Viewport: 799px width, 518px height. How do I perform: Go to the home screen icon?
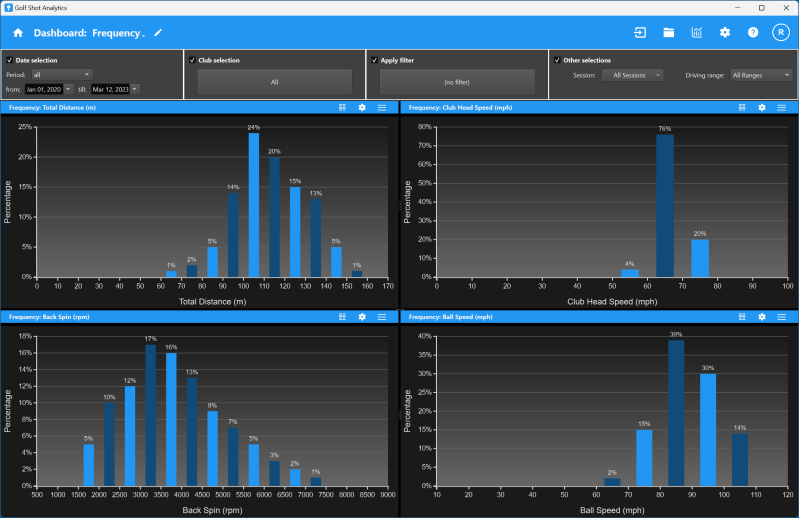pyautogui.click(x=18, y=33)
